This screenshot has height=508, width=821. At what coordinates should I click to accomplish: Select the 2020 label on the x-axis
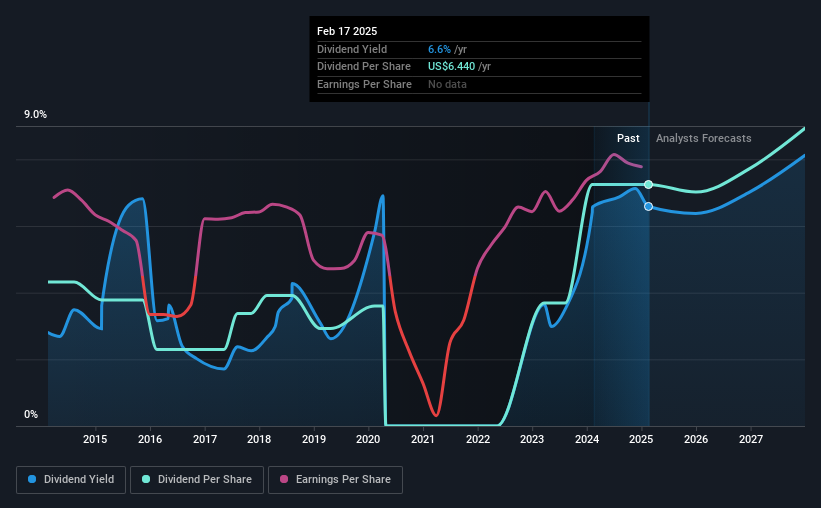368,439
